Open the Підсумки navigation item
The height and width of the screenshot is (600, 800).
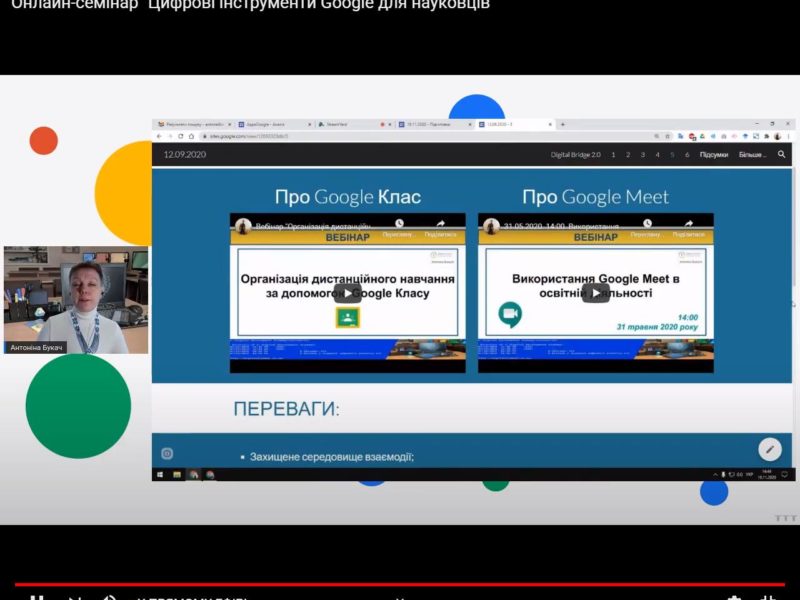[x=713, y=155]
